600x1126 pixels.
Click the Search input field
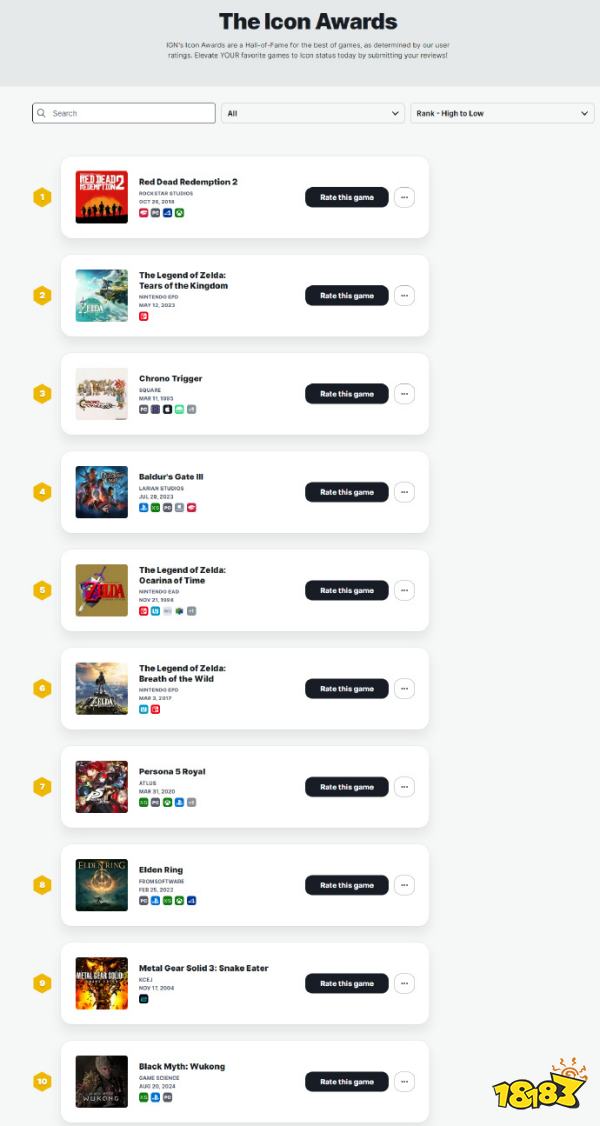click(x=130, y=114)
